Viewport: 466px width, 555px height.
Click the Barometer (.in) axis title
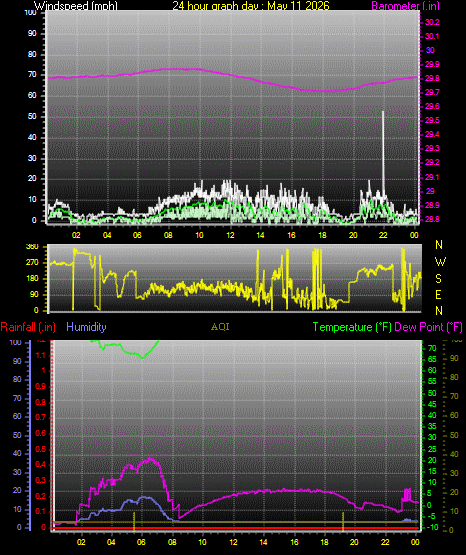coord(405,5)
